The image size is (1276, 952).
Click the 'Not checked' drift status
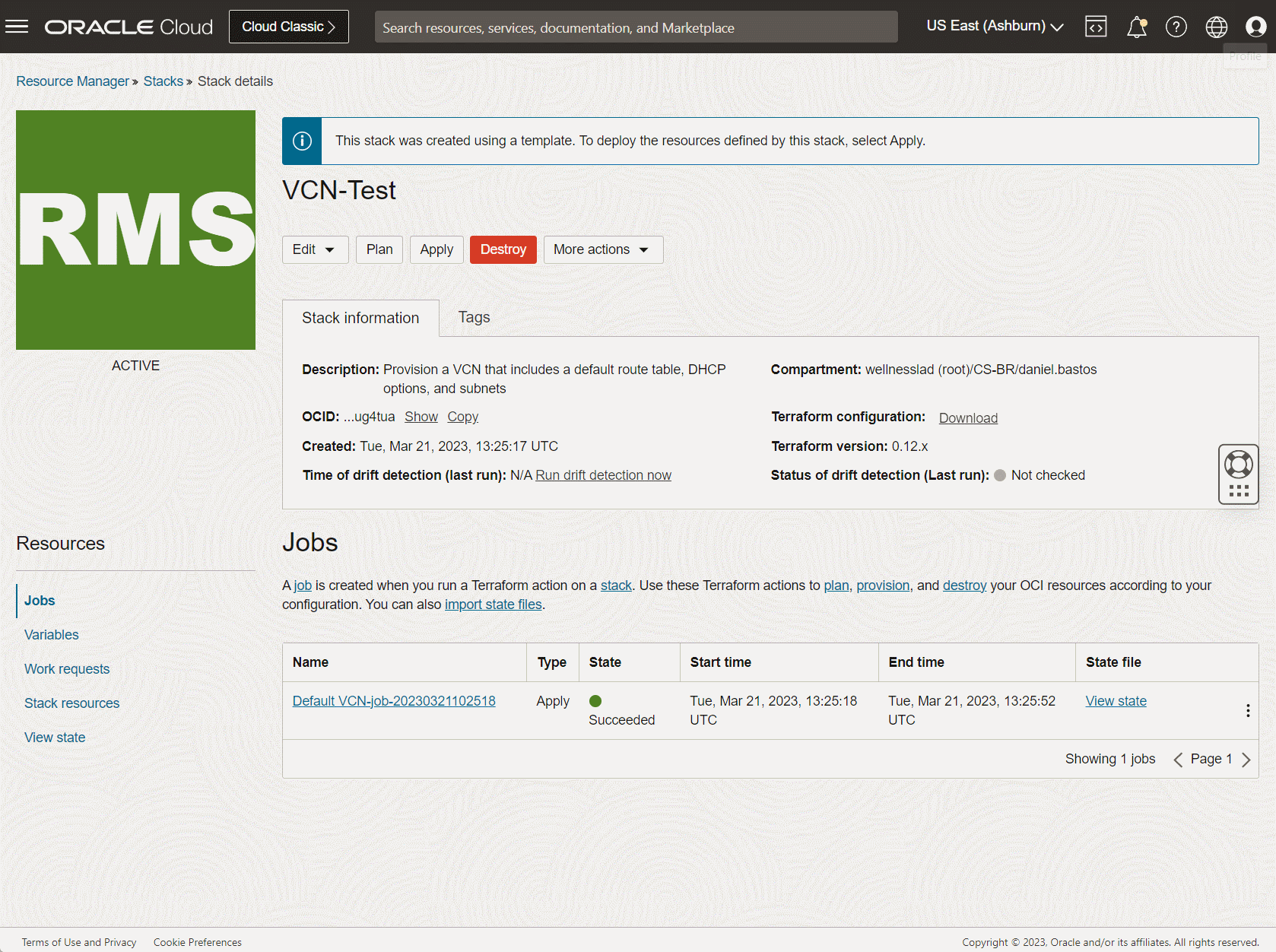click(x=1048, y=475)
